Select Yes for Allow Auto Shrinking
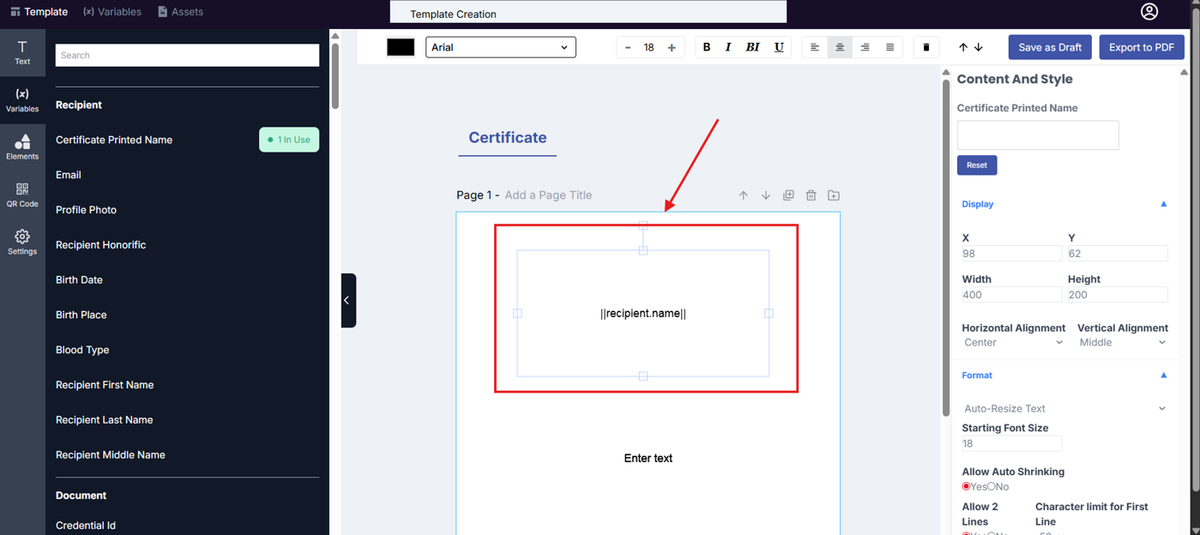 click(x=966, y=486)
